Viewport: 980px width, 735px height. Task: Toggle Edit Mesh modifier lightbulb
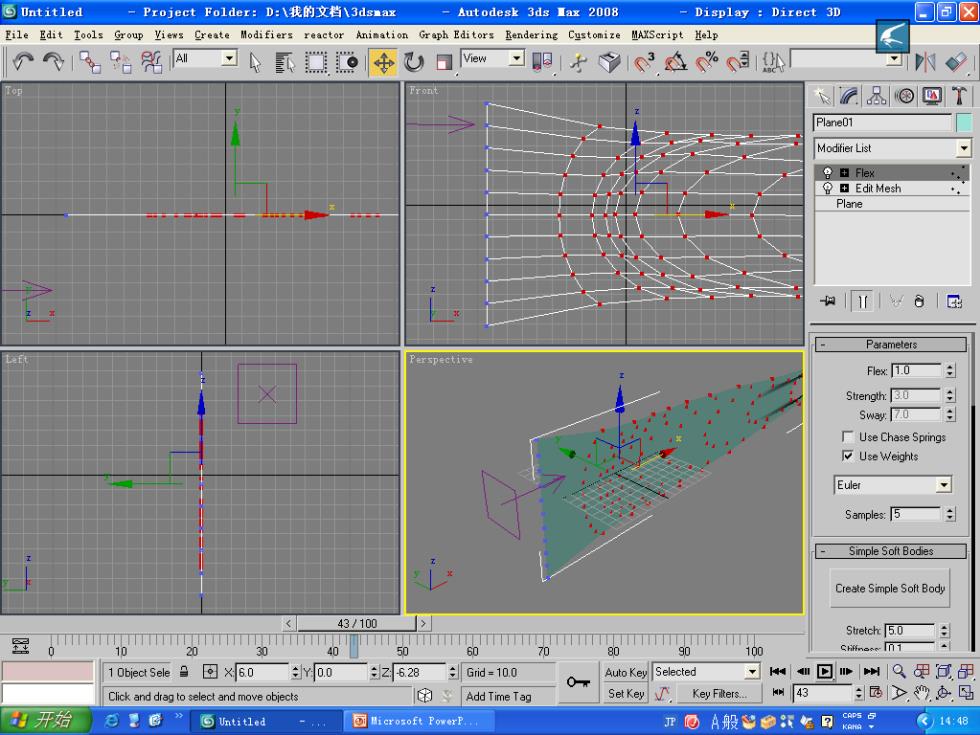[x=828, y=188]
